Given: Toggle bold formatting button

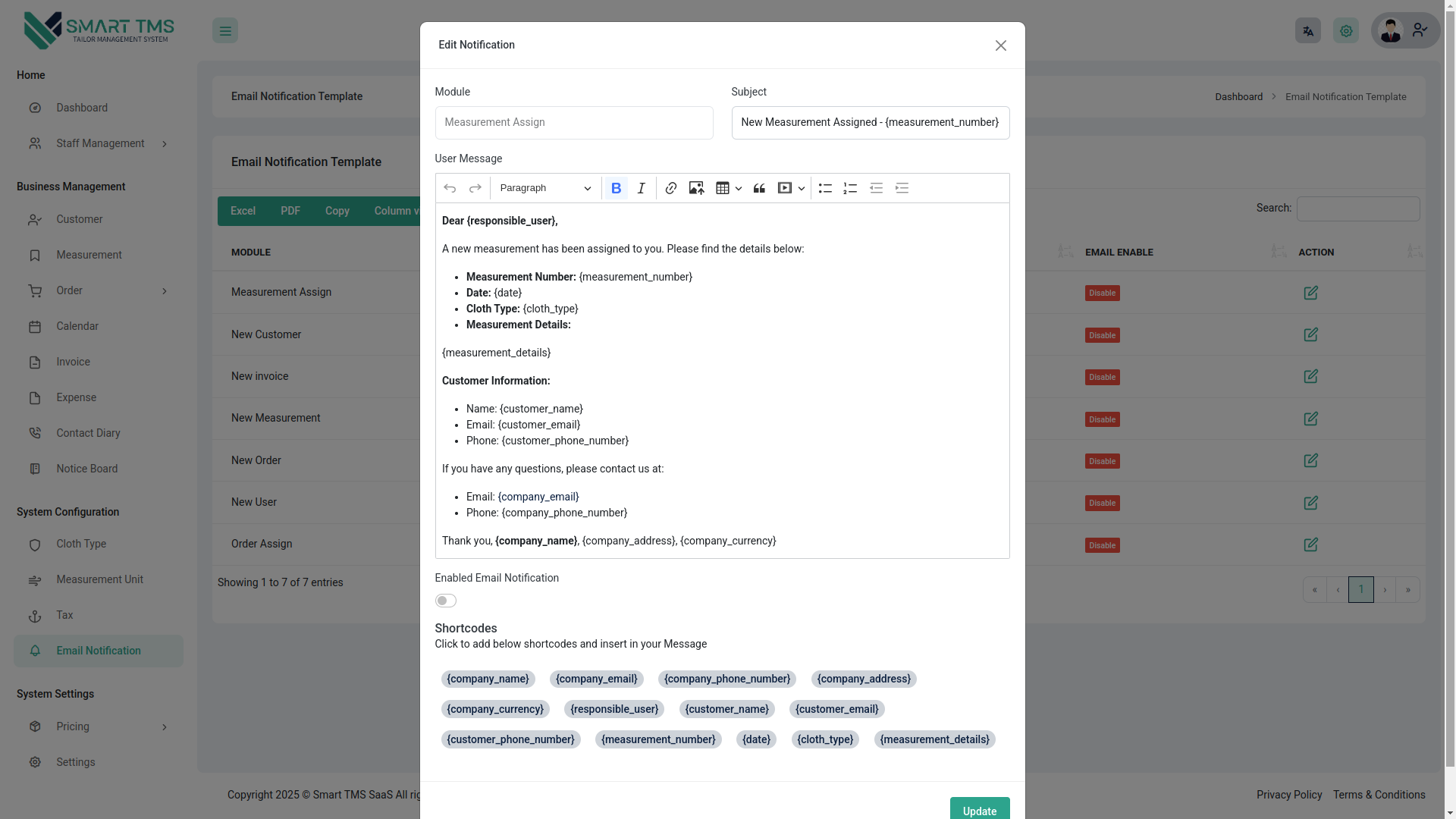Looking at the screenshot, I should (x=616, y=188).
